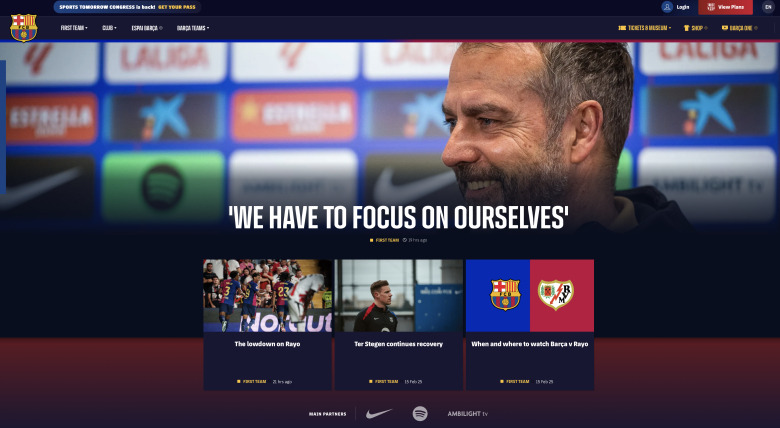This screenshot has width=780, height=428.
Task: Expand the Barça Teams dropdown menu
Action: (x=193, y=28)
